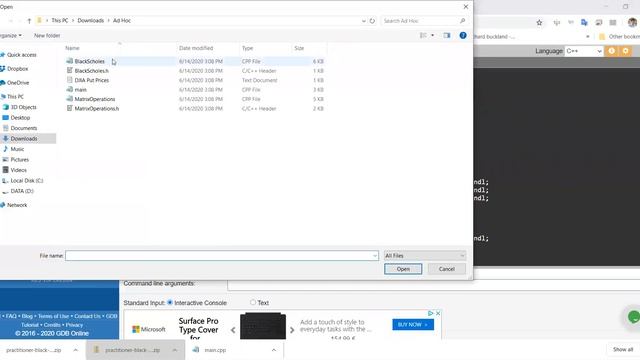Click the DJIA Put Prices document icon
The image size is (640, 360).
(69, 80)
